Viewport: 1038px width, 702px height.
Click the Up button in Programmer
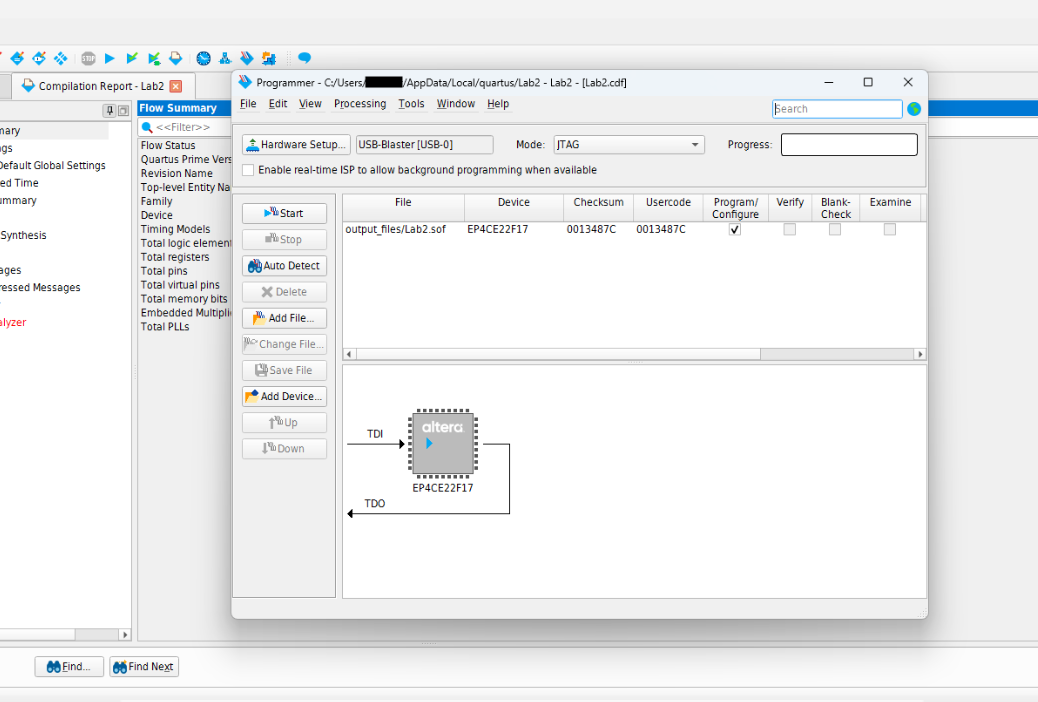click(x=284, y=423)
